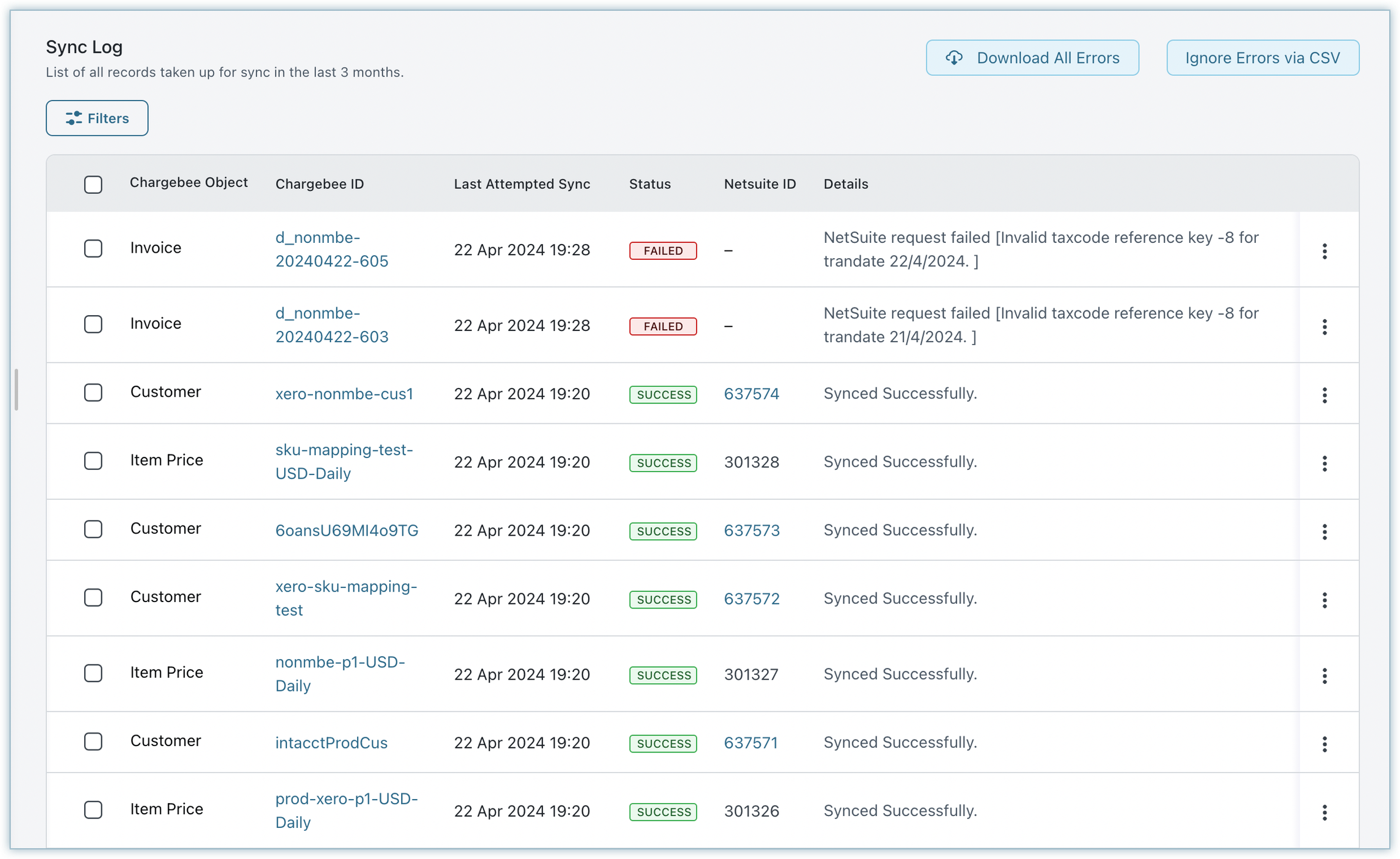Open three-dot menu for nonmbe-p1-USD-Daily row
The height and width of the screenshot is (859, 1400).
(1324, 676)
